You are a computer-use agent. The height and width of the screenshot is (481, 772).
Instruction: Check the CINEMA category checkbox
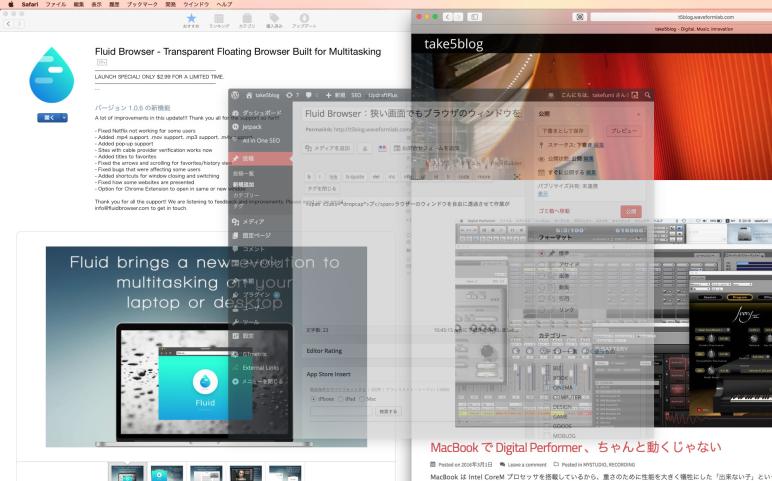coord(548,387)
